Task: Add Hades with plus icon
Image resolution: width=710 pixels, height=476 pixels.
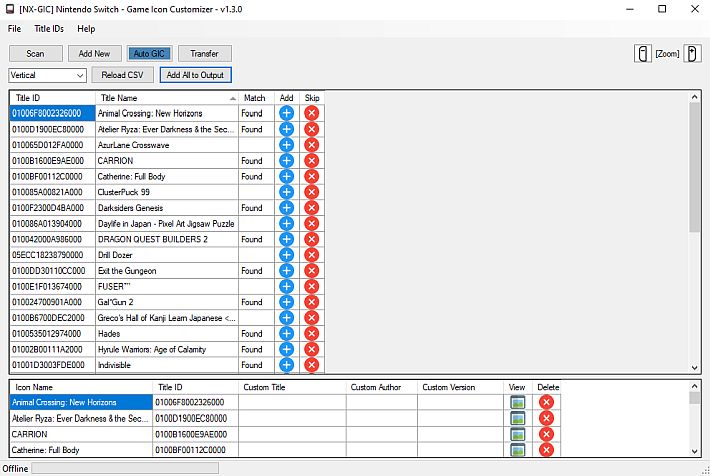Action: point(286,333)
